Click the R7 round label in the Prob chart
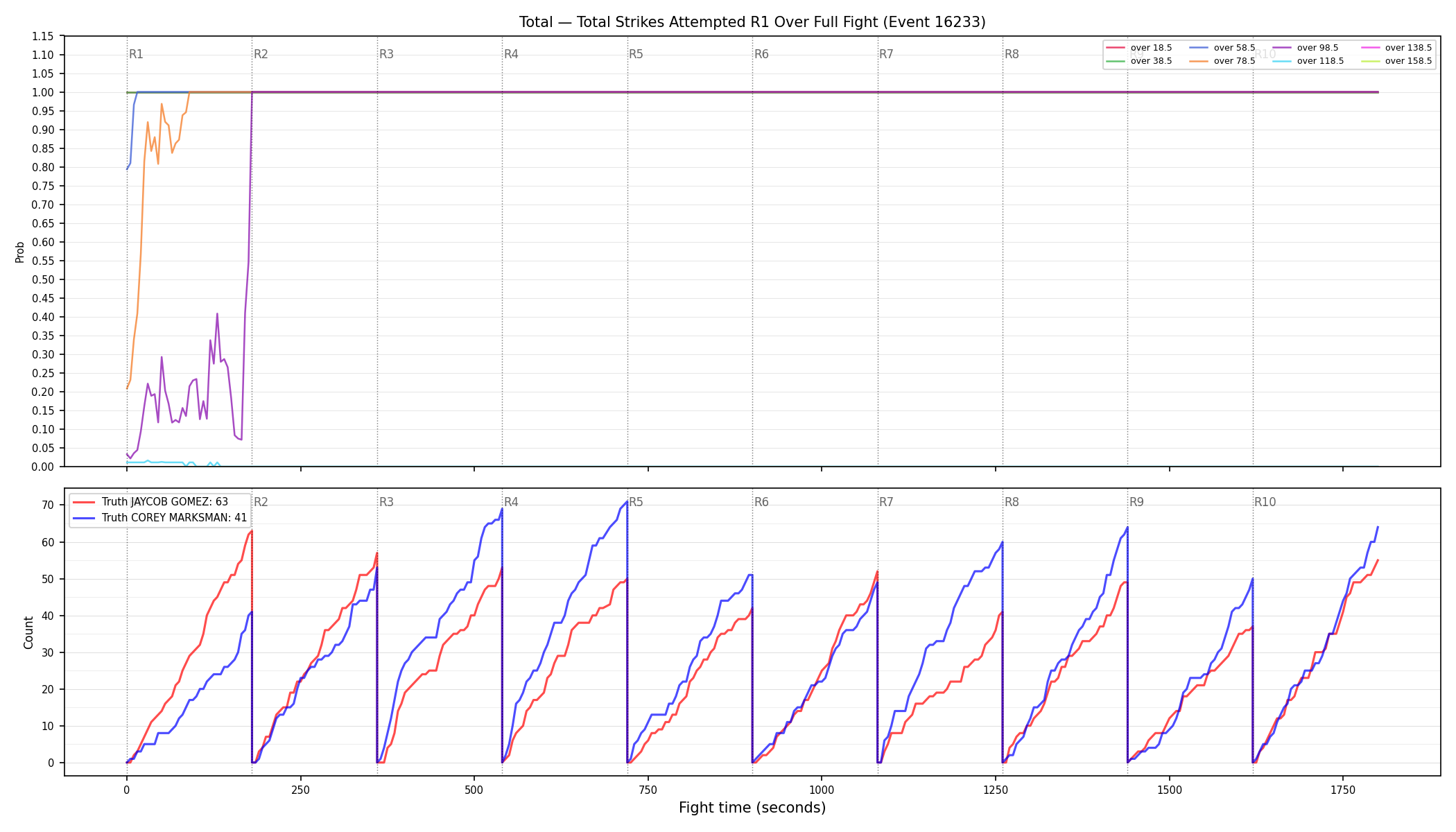 [886, 54]
